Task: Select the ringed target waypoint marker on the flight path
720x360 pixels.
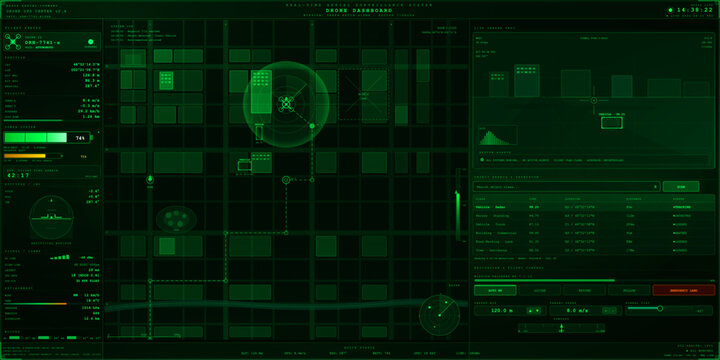Action: click(x=286, y=180)
